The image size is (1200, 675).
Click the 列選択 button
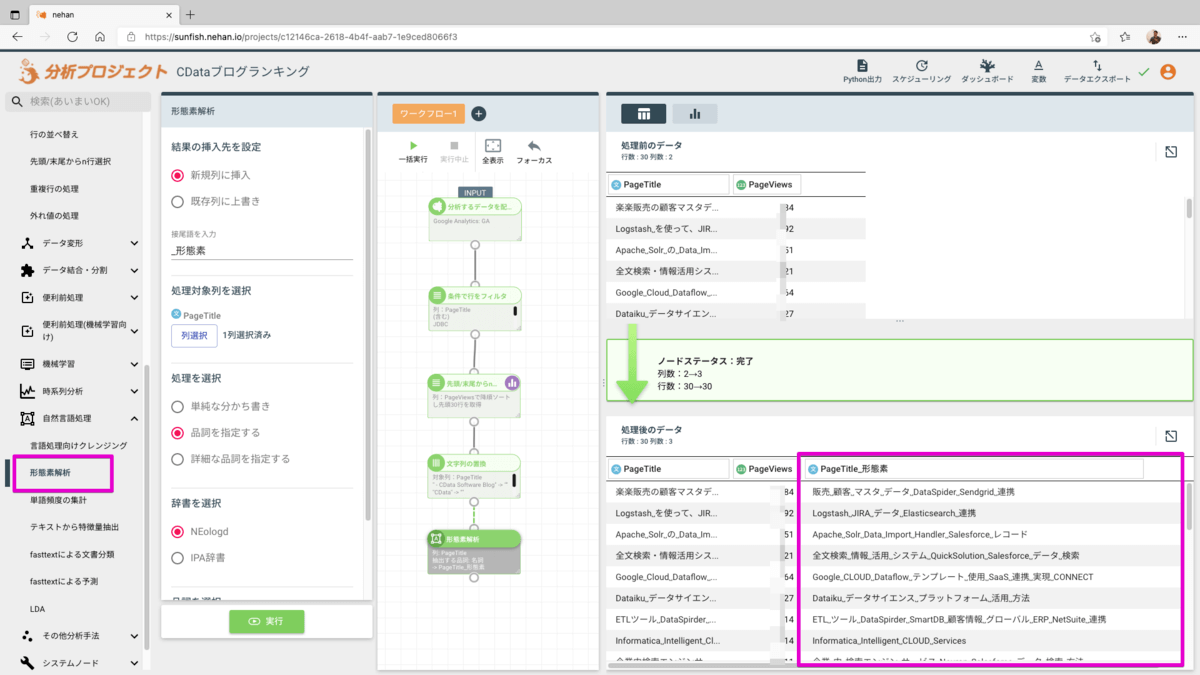click(x=194, y=335)
